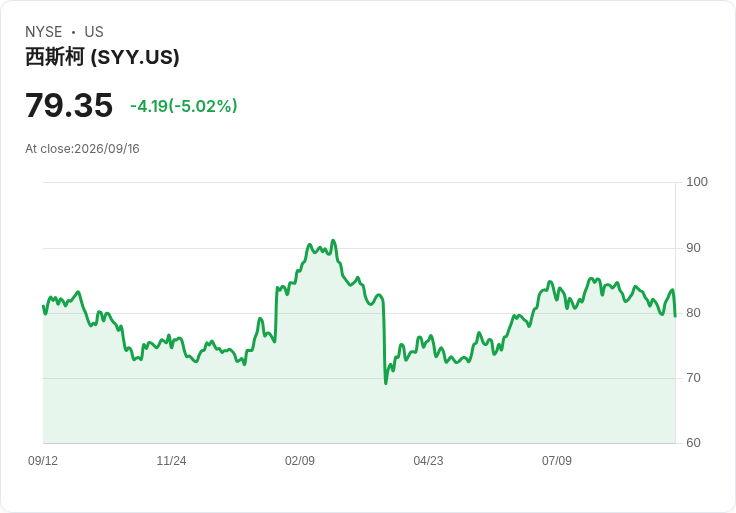Click the At close date text
736x513 pixels.
(82, 149)
